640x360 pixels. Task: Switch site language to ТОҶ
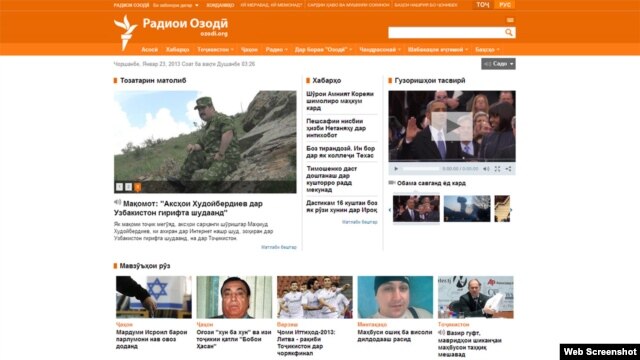pyautogui.click(x=483, y=5)
